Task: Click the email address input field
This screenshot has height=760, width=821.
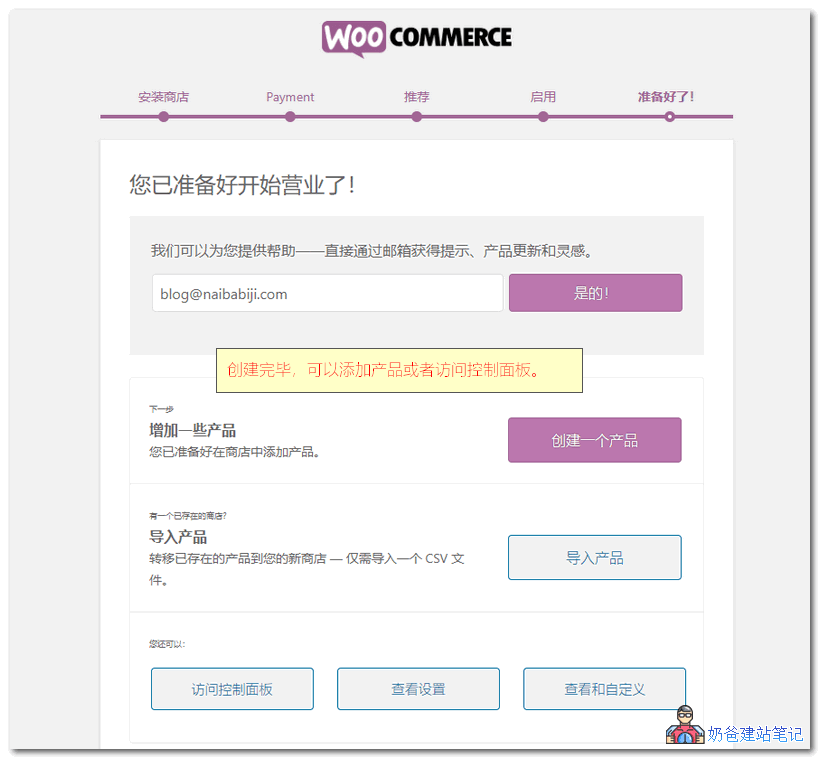Action: coord(326,292)
